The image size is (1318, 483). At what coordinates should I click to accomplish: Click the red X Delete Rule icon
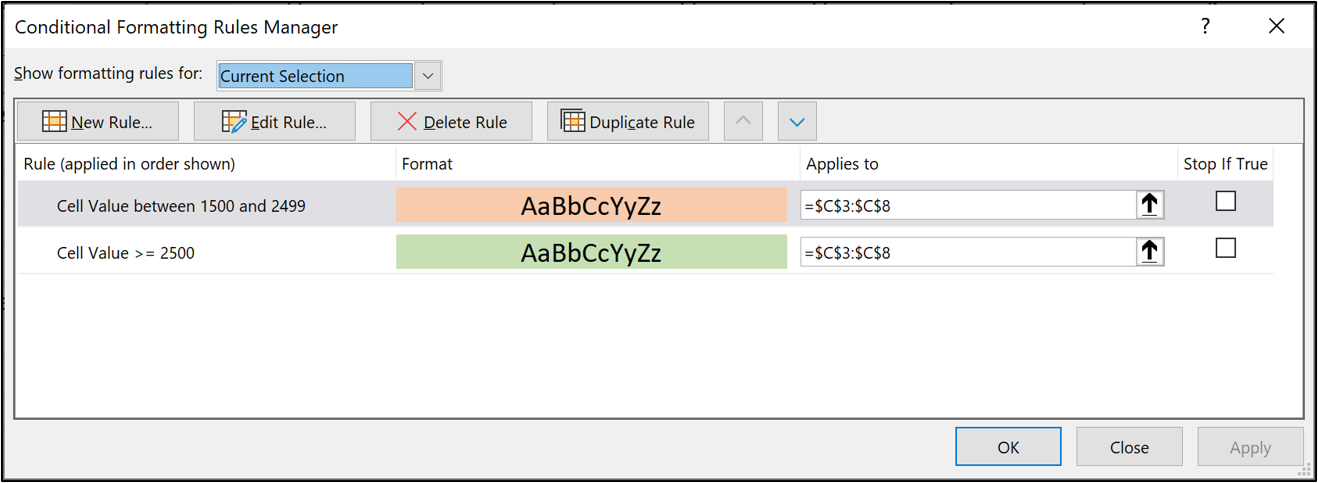point(407,122)
